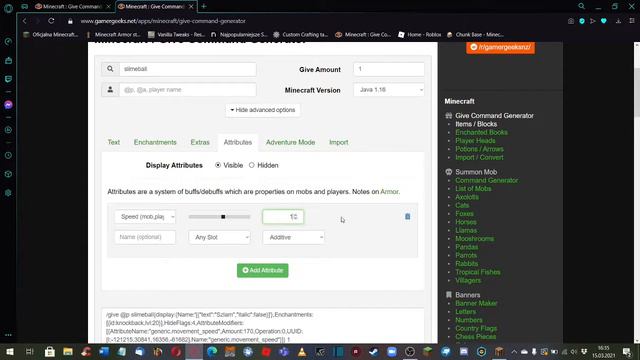640x360 pixels.
Task: Open the browser snapshot camera icon
Action: (x=571, y=21)
